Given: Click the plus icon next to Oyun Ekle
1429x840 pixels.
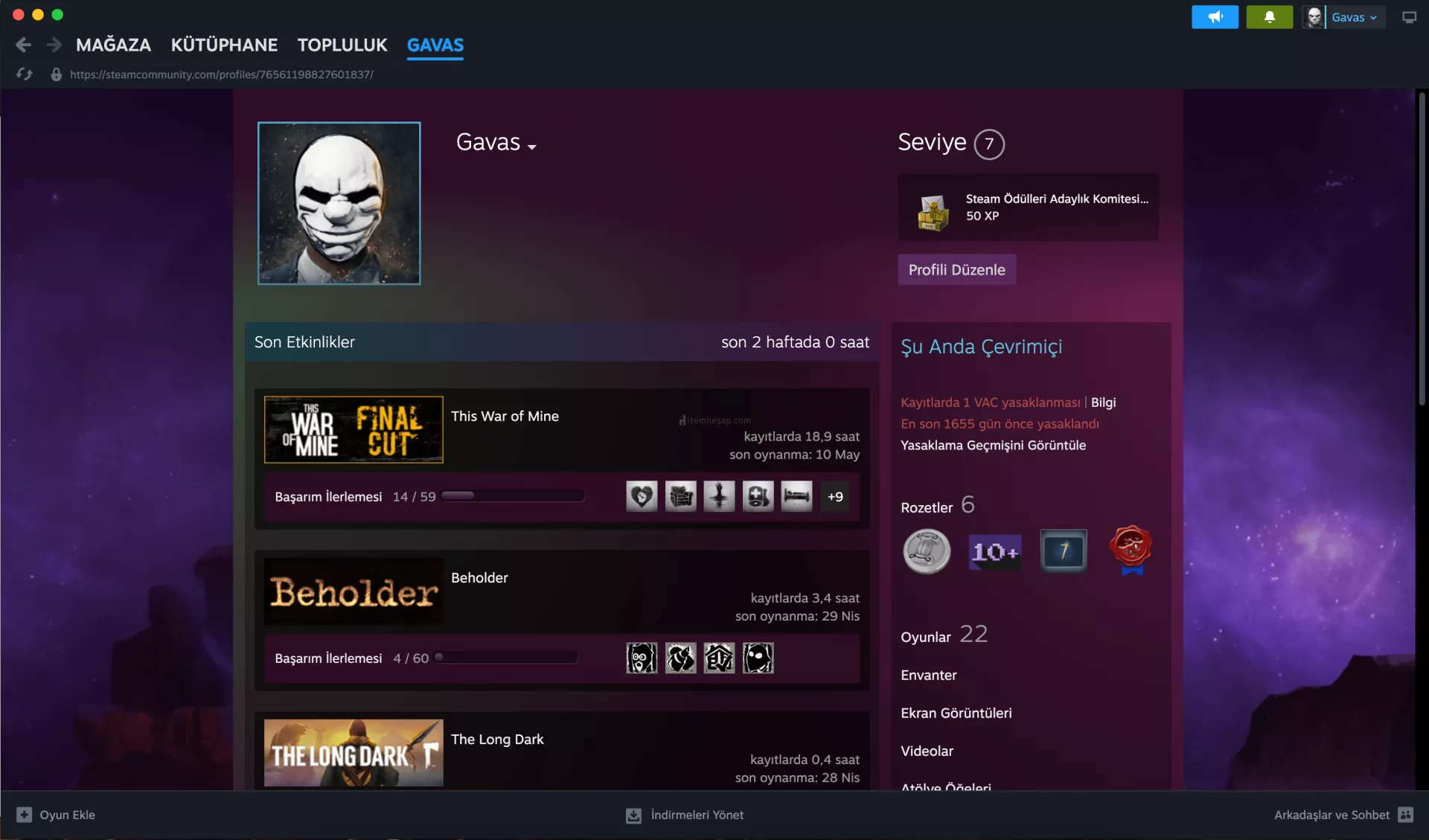Looking at the screenshot, I should tap(25, 815).
